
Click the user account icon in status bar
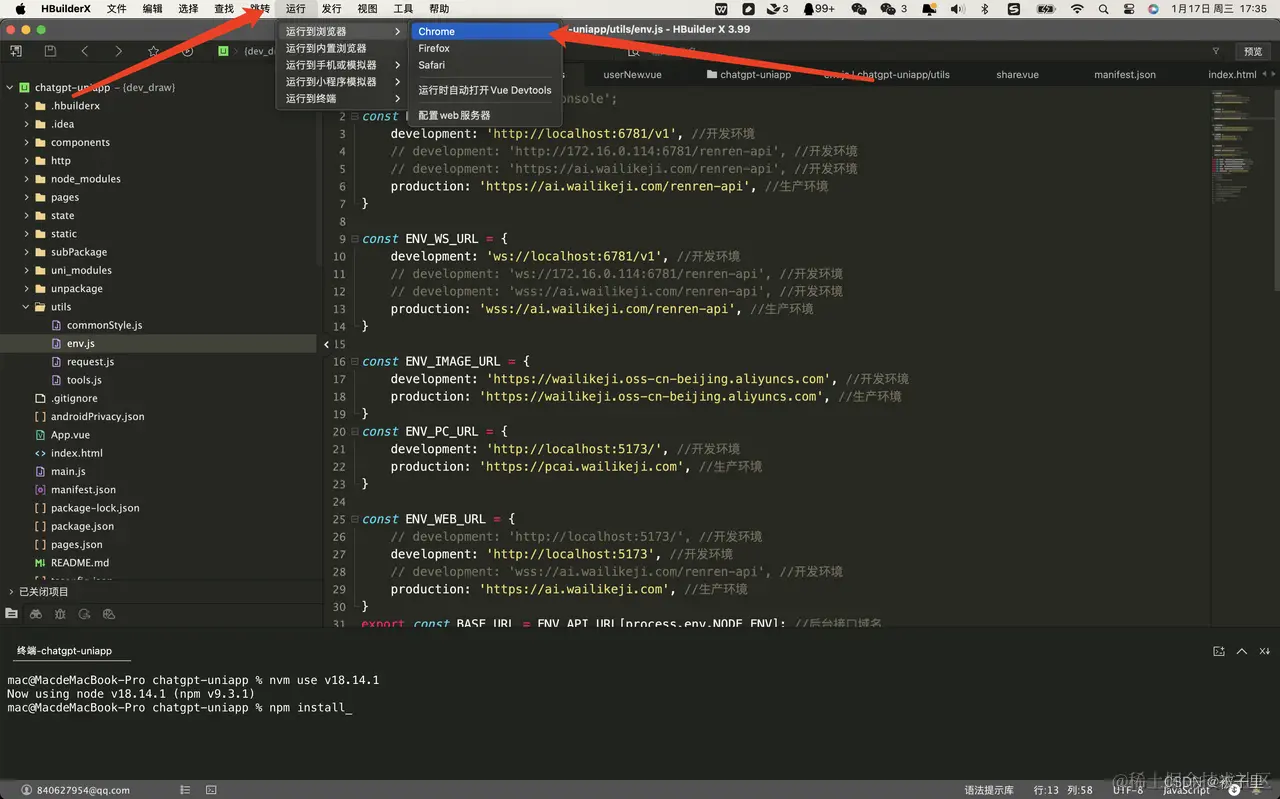tap(28, 790)
